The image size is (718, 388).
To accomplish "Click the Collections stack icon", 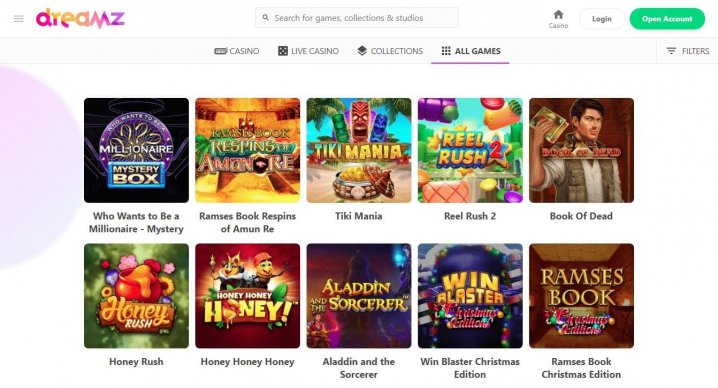I will (x=362, y=51).
